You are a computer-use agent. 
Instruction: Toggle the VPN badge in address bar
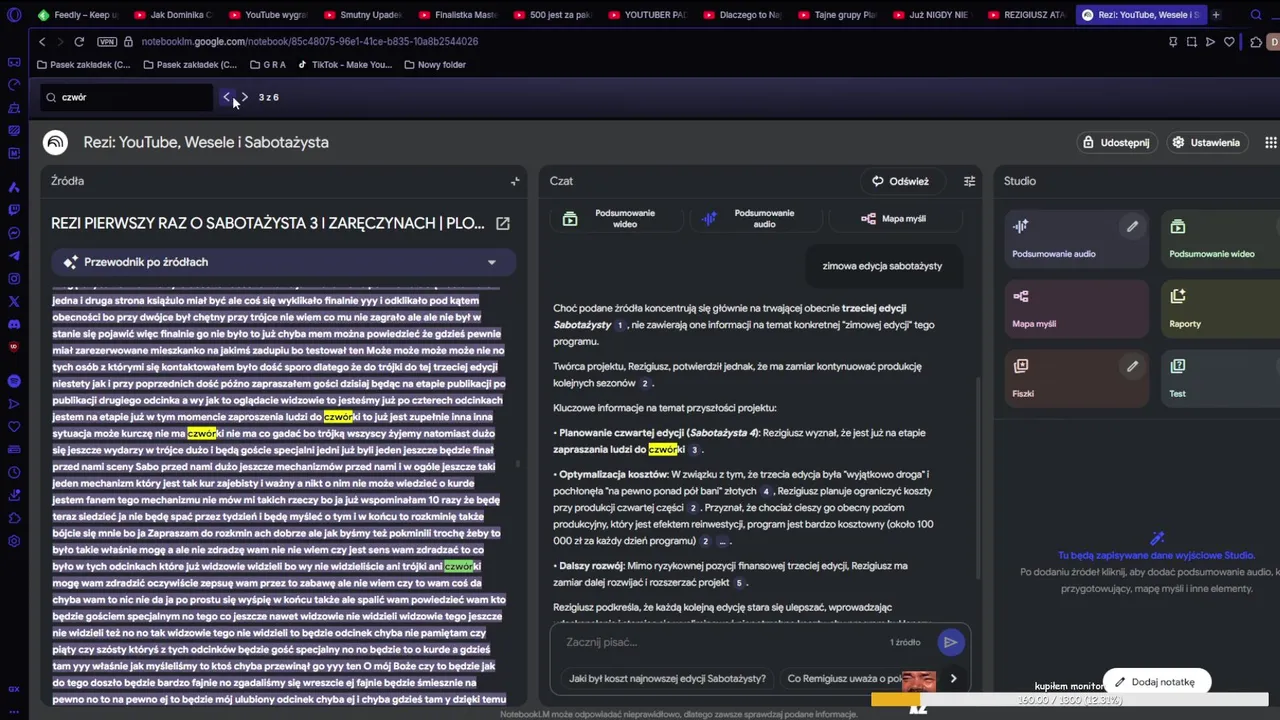tap(107, 42)
